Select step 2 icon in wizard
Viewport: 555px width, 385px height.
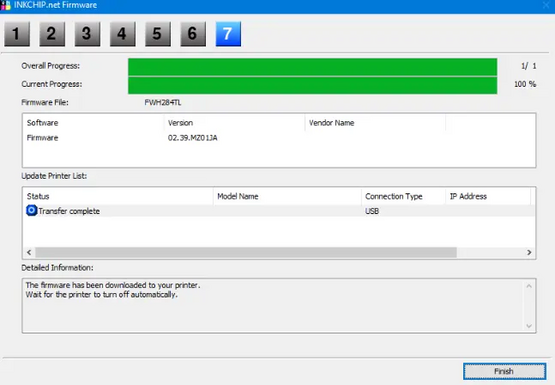click(52, 34)
